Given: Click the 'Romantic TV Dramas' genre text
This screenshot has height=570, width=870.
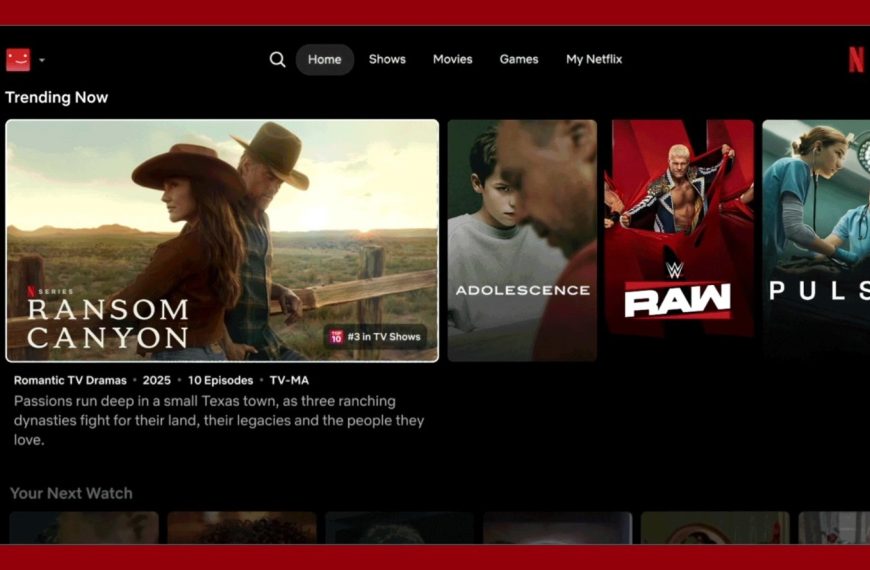Looking at the screenshot, I should [70, 380].
